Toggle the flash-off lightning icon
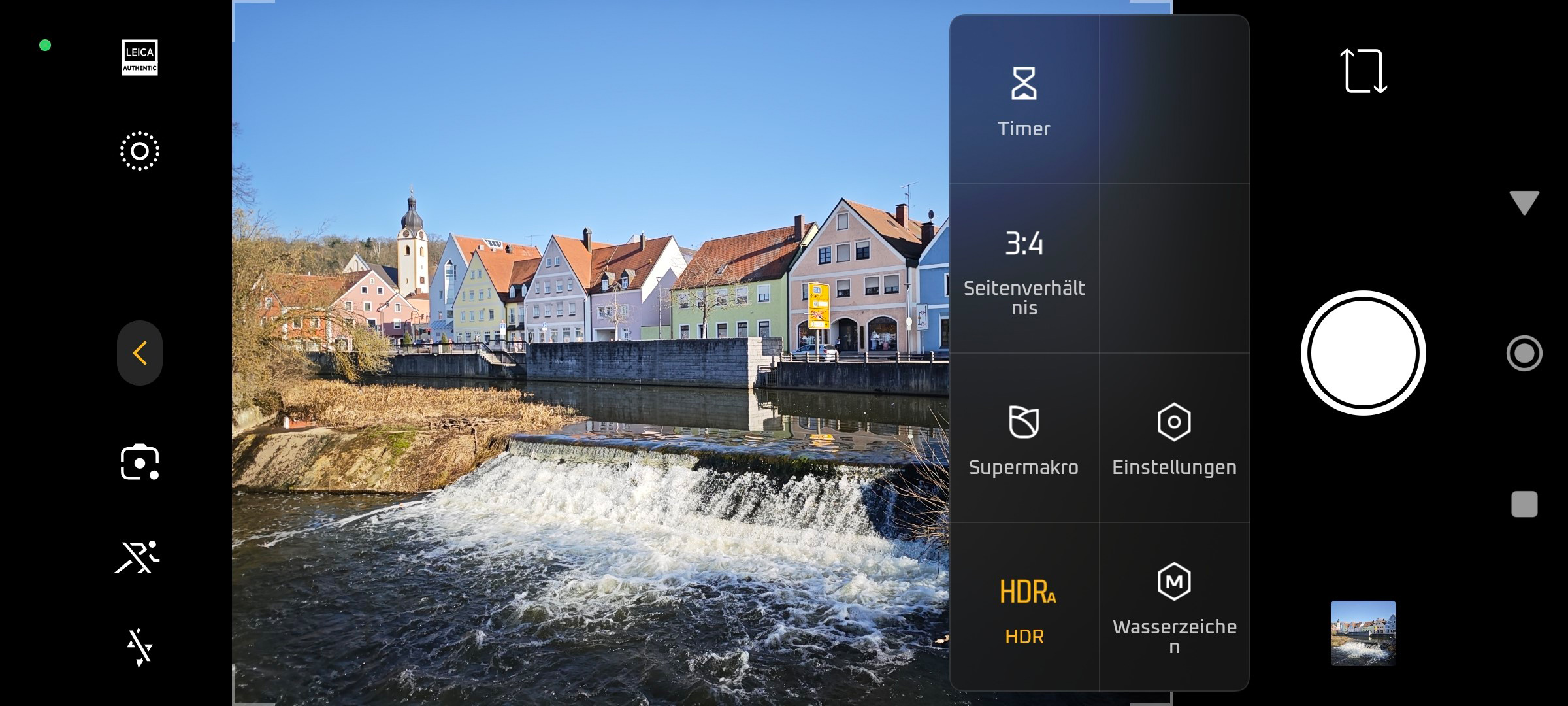The width and height of the screenshot is (1568, 706). [x=139, y=647]
